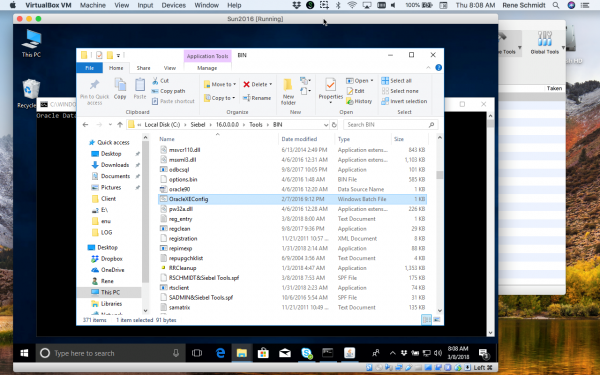Open the Manage tab
The image size is (600, 375).
pyautogui.click(x=207, y=68)
